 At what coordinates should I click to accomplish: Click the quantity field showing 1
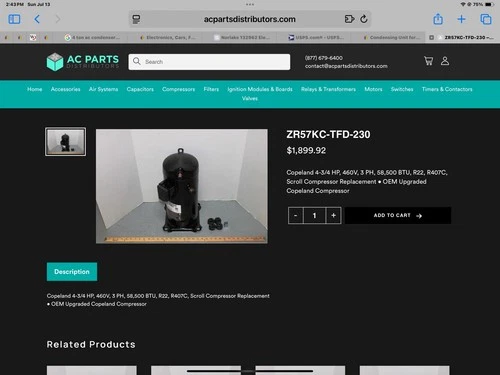(x=314, y=215)
